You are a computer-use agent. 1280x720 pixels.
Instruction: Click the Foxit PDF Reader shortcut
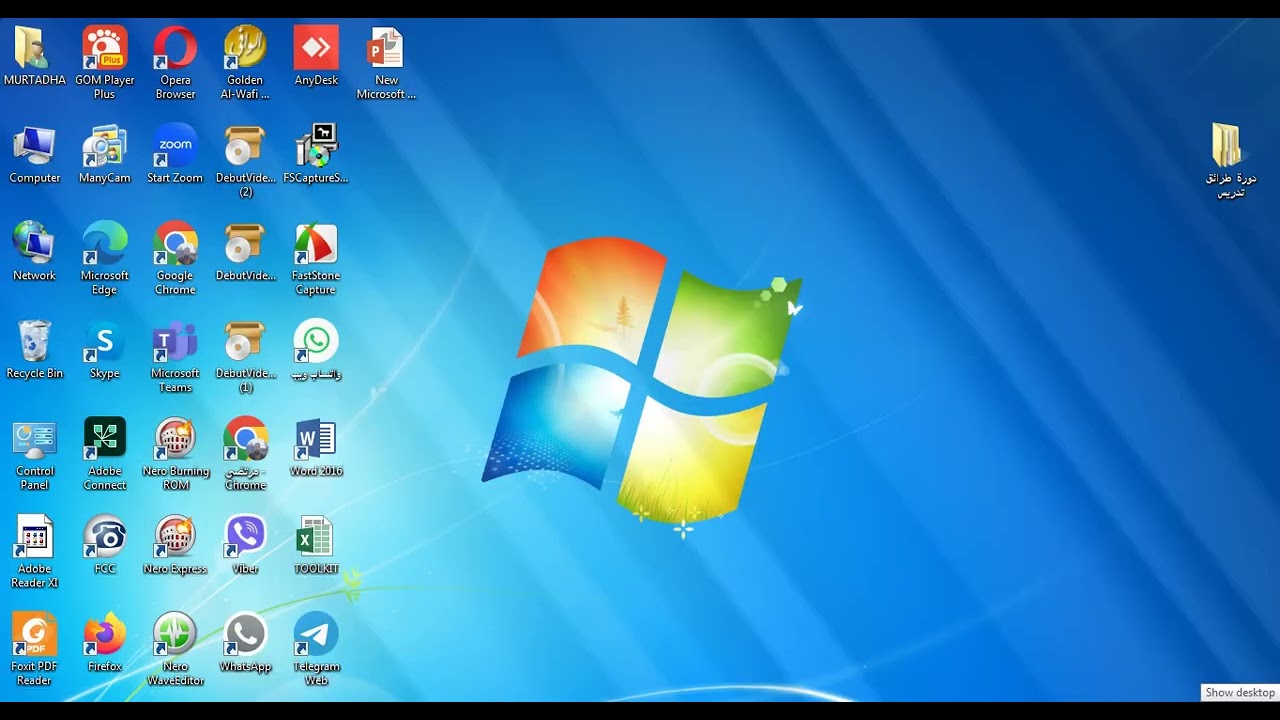(x=35, y=635)
